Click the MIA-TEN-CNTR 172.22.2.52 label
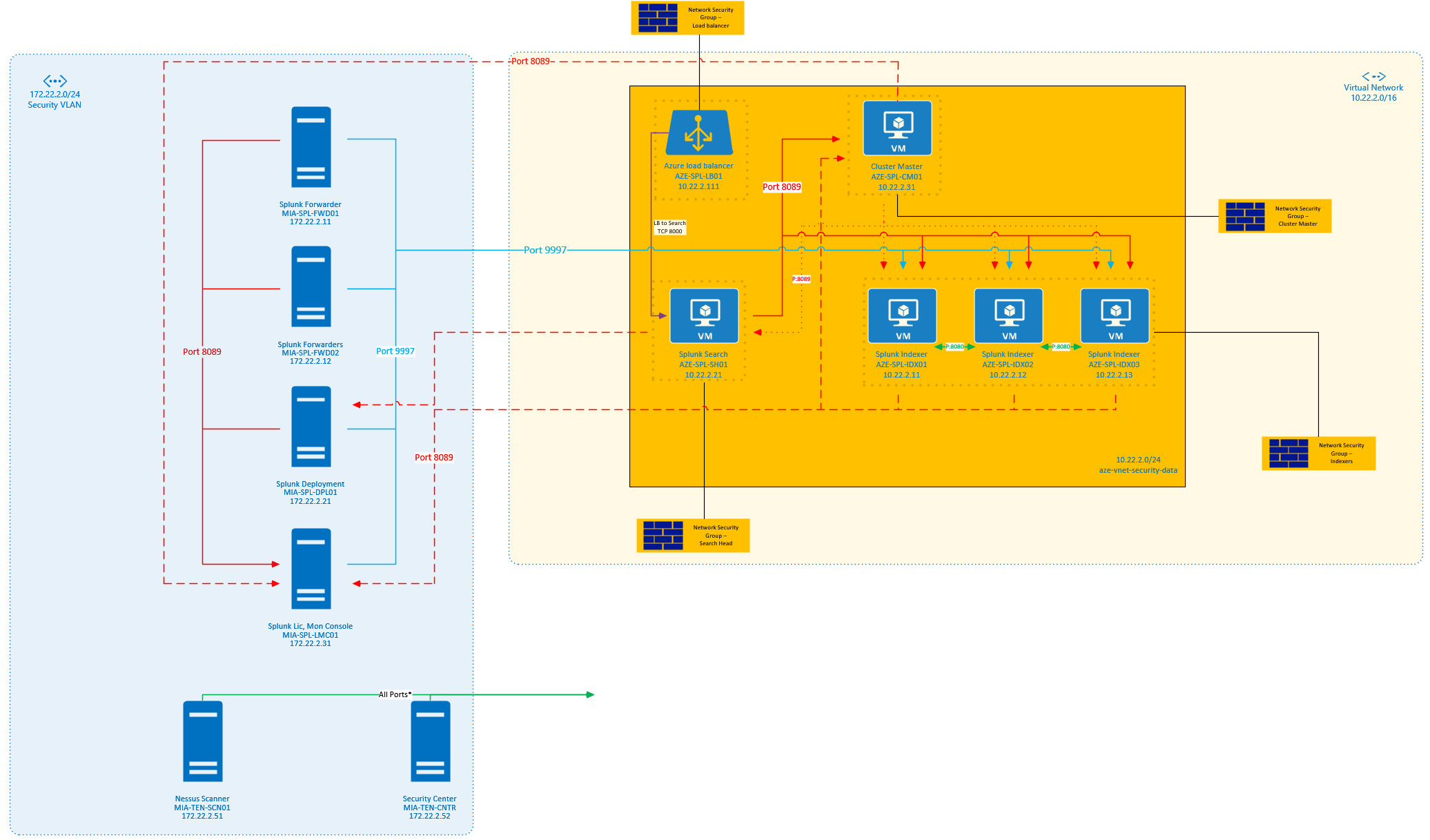This screenshot has height=840, width=1430. coord(429,812)
